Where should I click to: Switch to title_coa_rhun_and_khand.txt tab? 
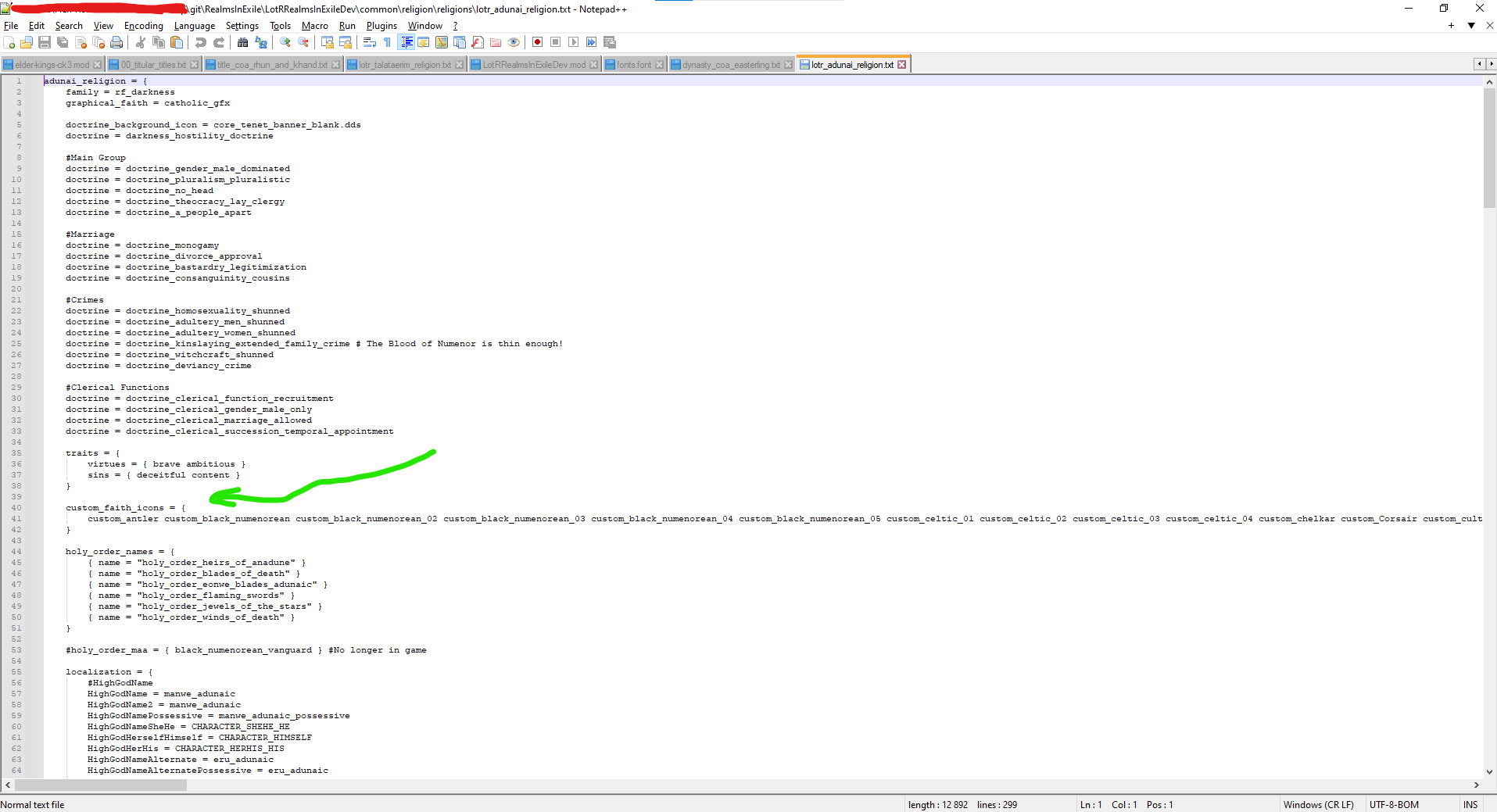point(272,65)
